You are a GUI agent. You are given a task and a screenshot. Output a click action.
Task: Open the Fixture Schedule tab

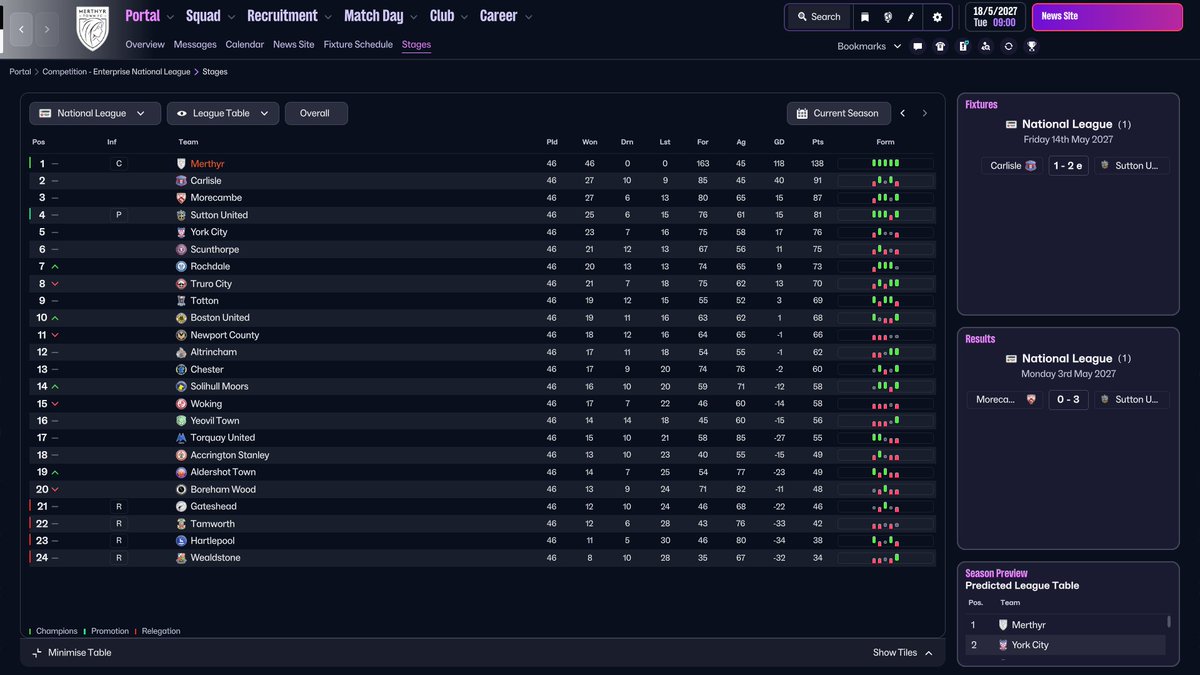point(358,45)
